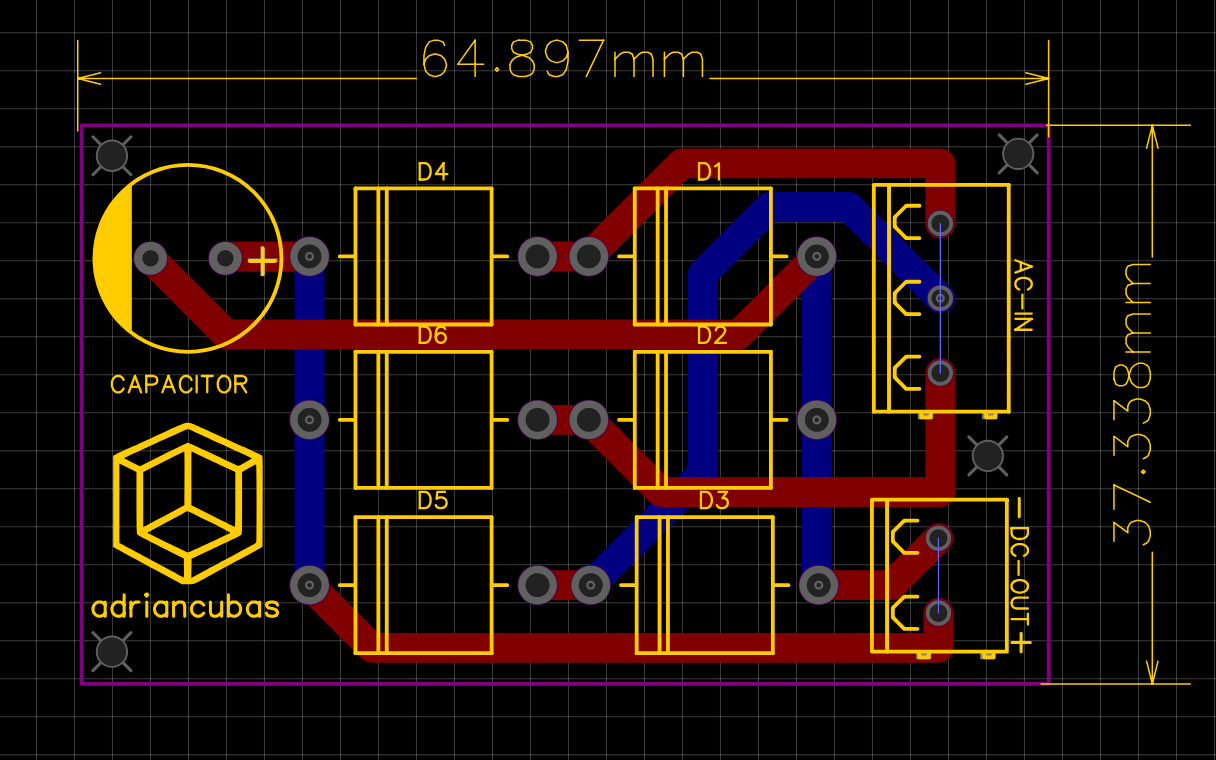Screen dimensions: 1216x760
Task: Click the CAPACITOR silkscreen label text
Action: tap(181, 383)
